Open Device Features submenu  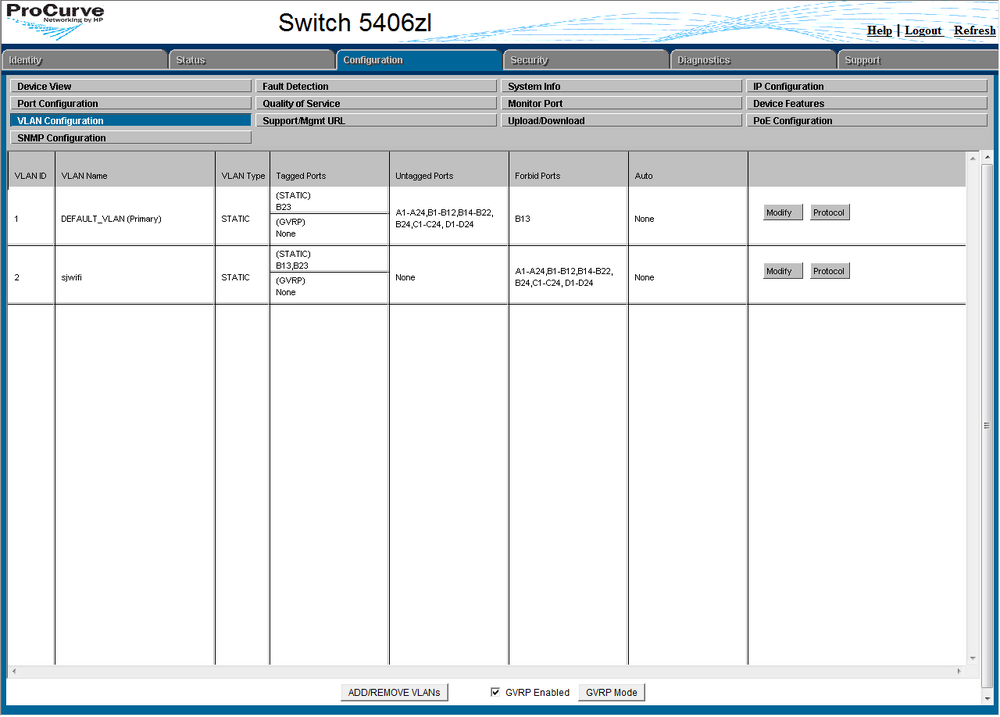(x=867, y=103)
